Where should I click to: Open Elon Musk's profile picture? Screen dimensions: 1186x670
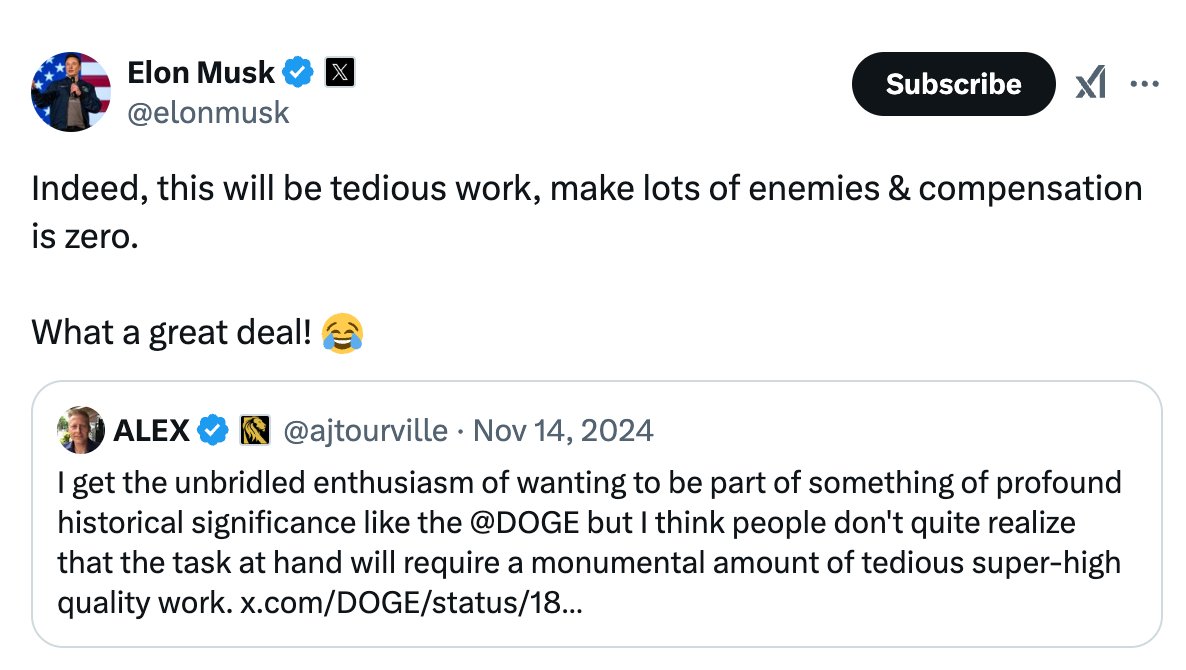coord(71,92)
